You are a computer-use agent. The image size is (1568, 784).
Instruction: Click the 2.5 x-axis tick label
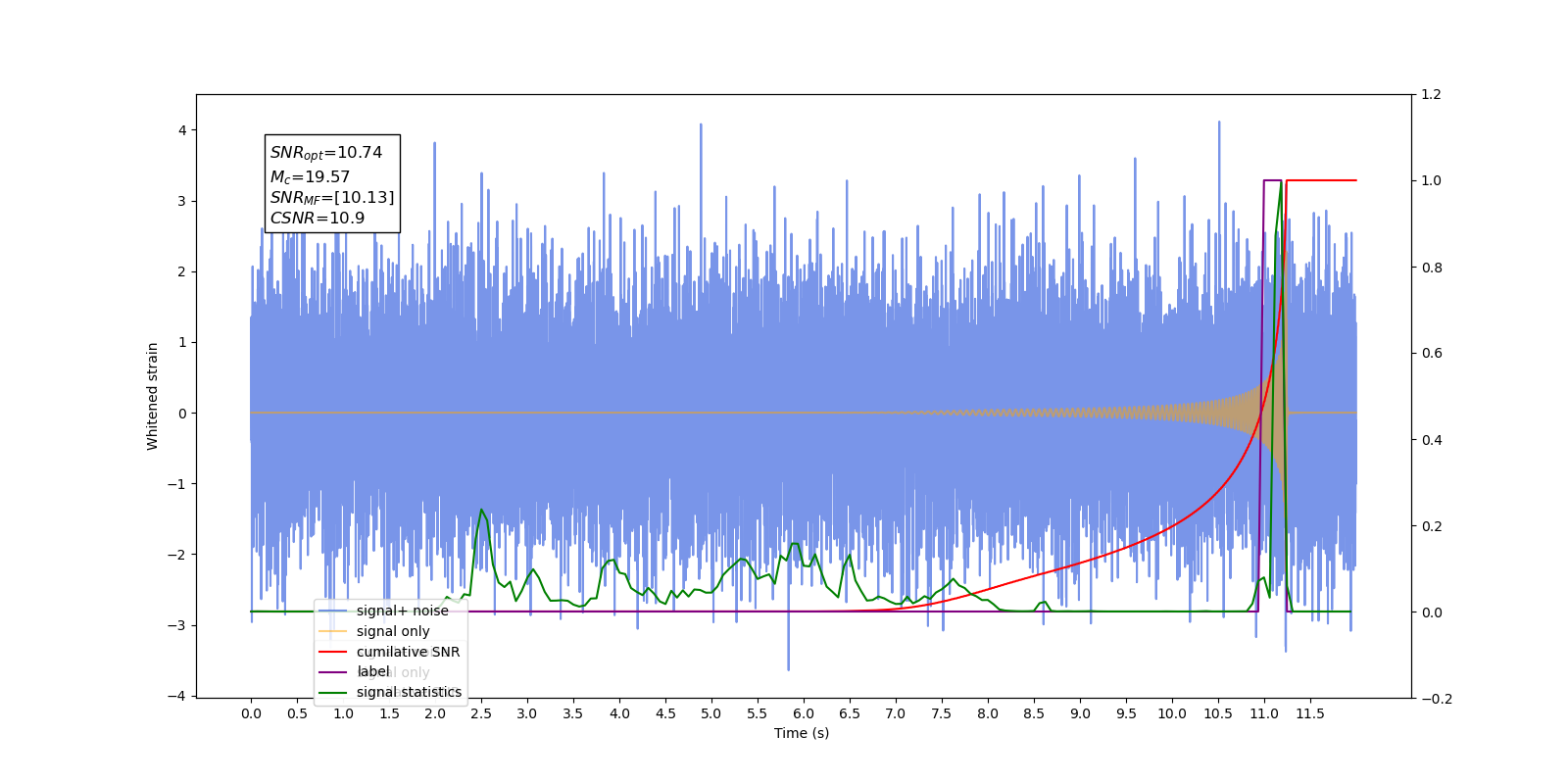[x=481, y=713]
